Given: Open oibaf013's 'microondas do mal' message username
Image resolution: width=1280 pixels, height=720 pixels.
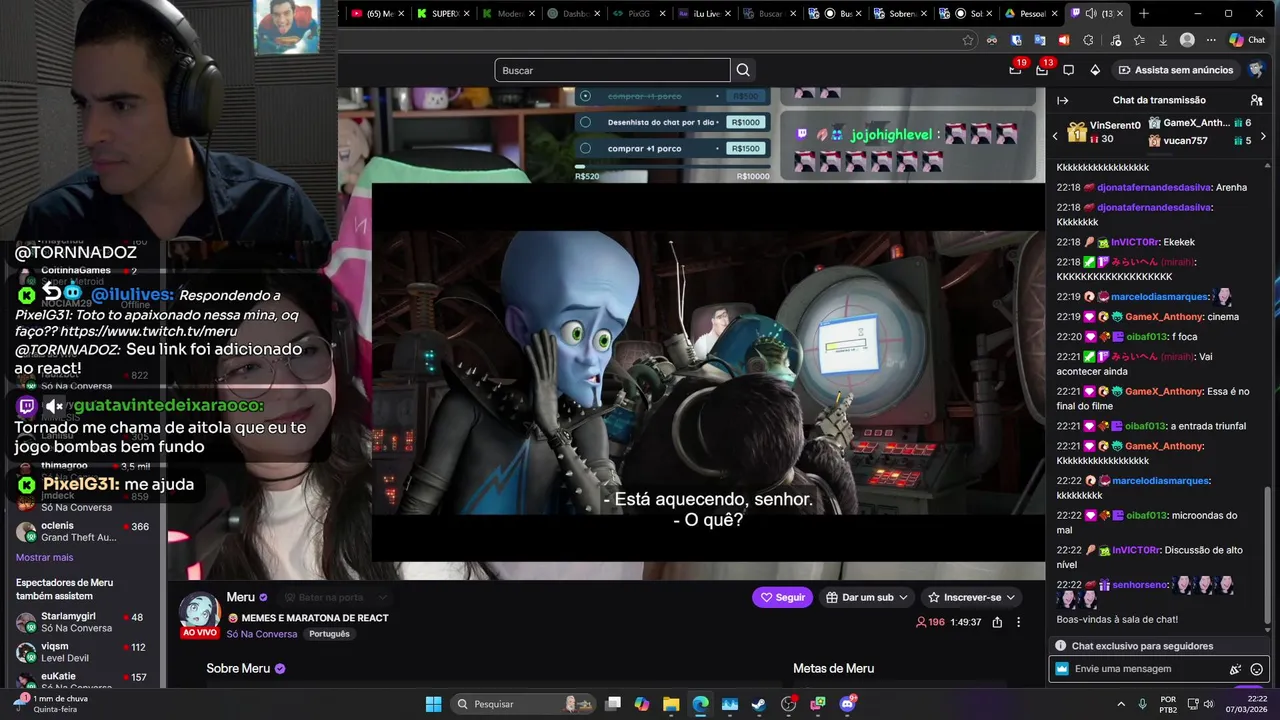Looking at the screenshot, I should 1146,516.
